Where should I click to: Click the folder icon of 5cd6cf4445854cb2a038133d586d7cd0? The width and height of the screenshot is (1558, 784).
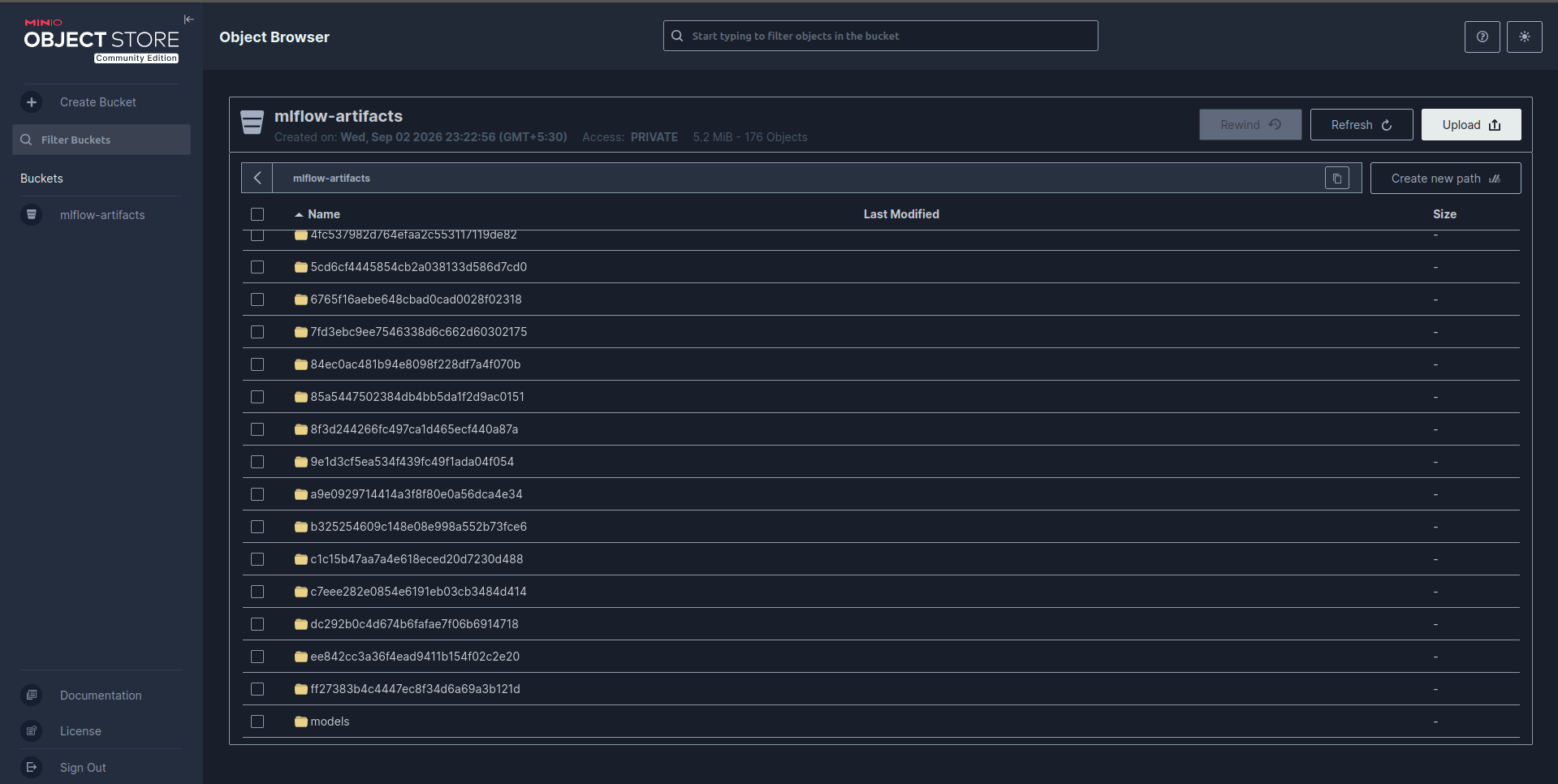pos(301,267)
